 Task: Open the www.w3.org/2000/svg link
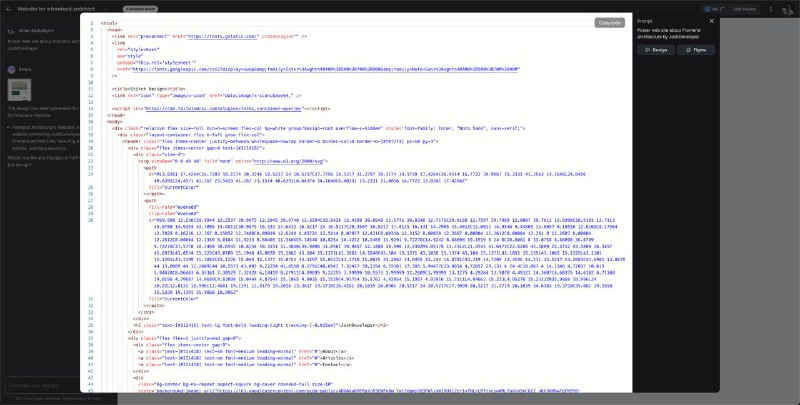[x=288, y=161]
